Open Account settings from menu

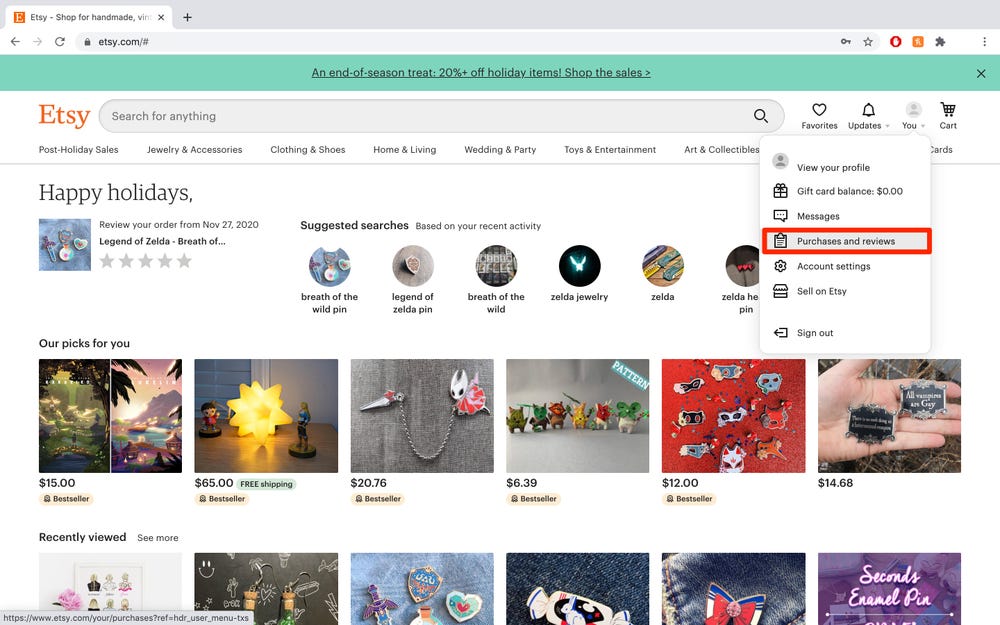(833, 266)
